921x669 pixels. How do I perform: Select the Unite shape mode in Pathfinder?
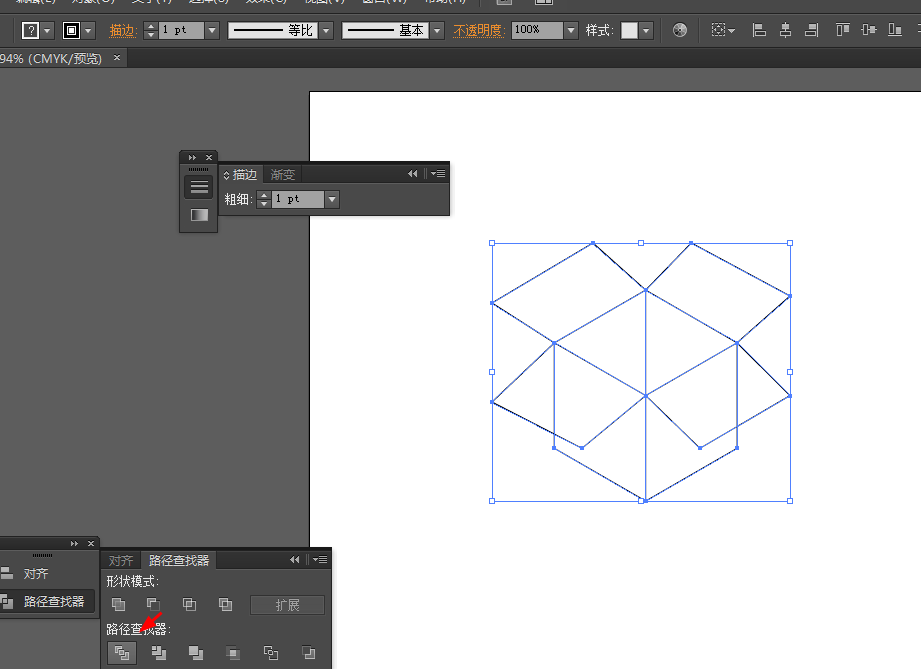point(118,604)
